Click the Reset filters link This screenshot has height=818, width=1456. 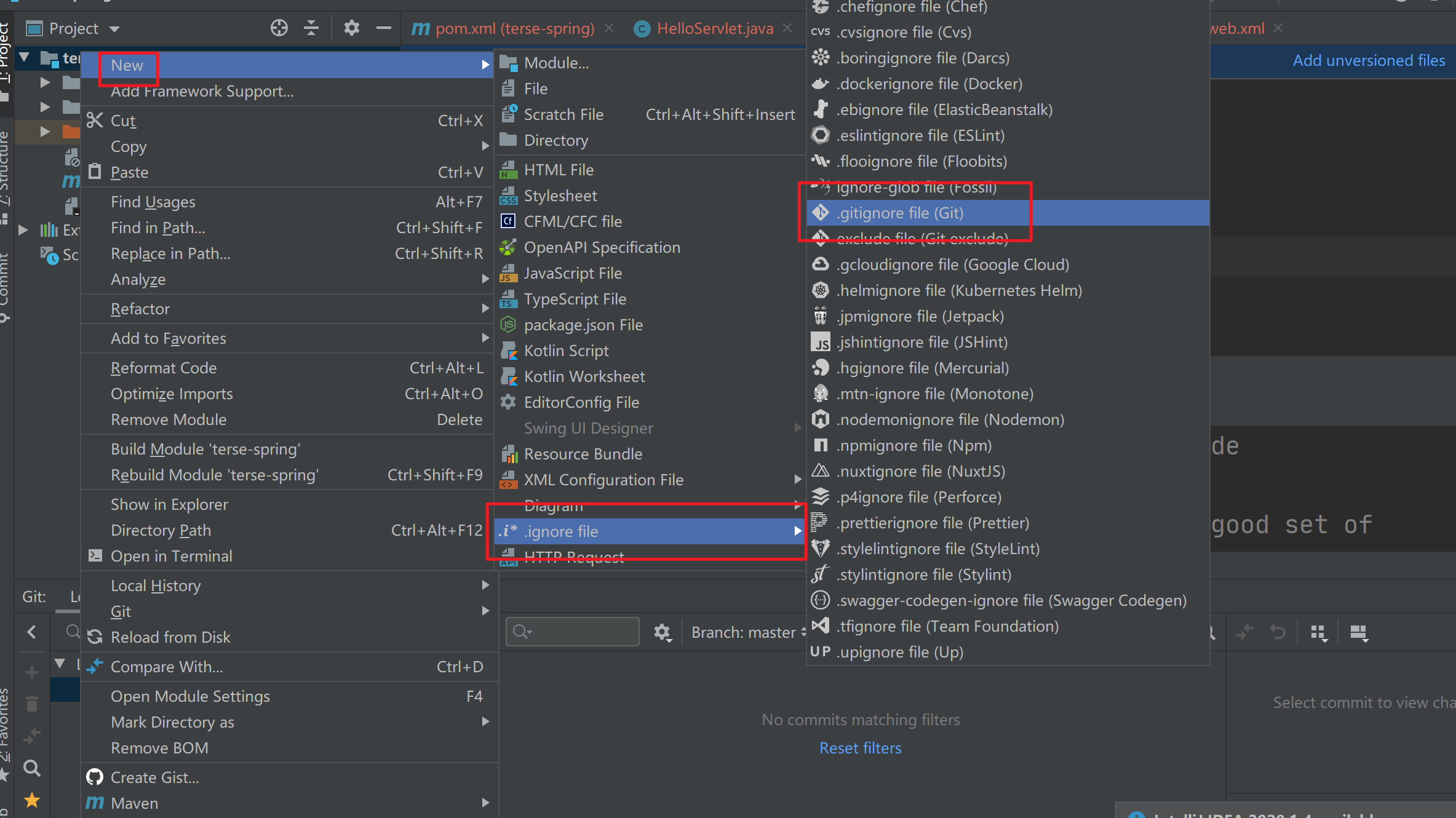click(x=860, y=748)
